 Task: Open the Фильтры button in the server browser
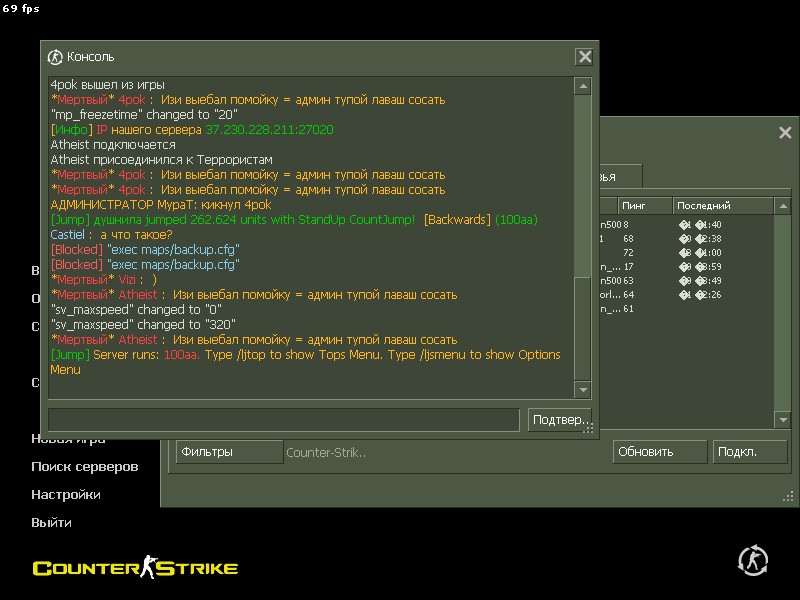[230, 452]
